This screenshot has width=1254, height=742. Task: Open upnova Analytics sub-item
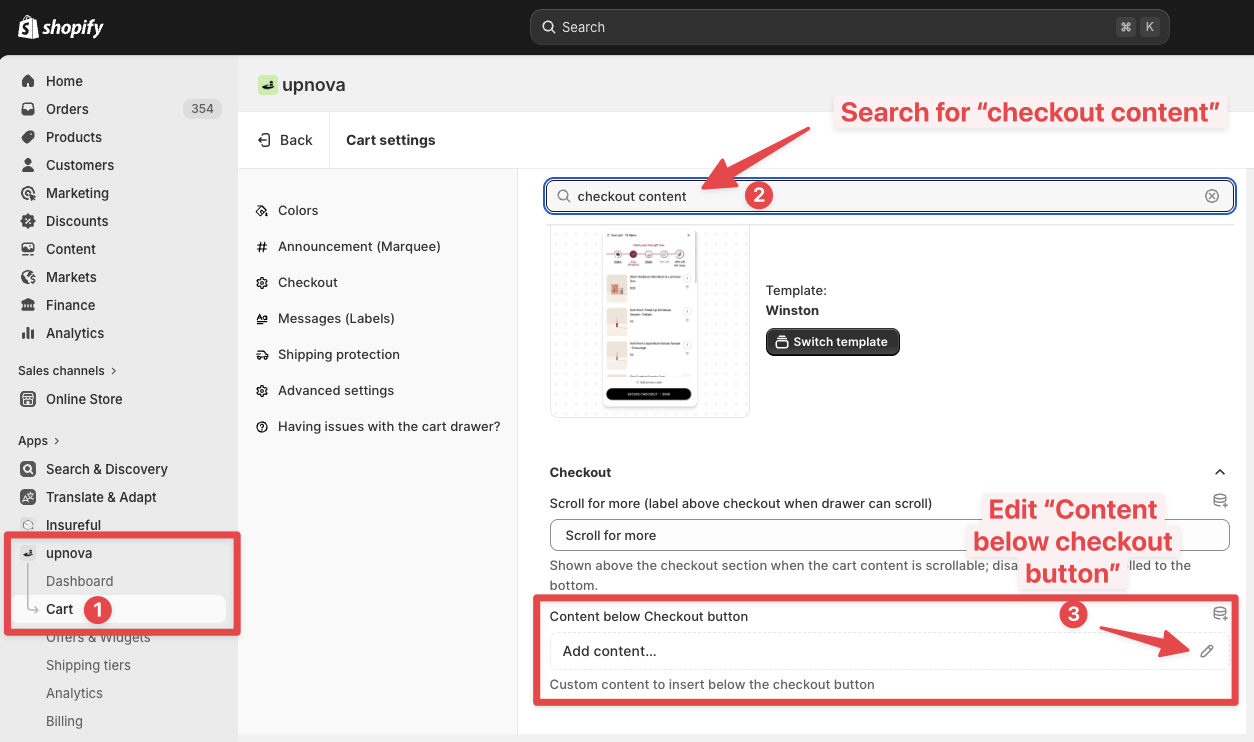(x=74, y=693)
